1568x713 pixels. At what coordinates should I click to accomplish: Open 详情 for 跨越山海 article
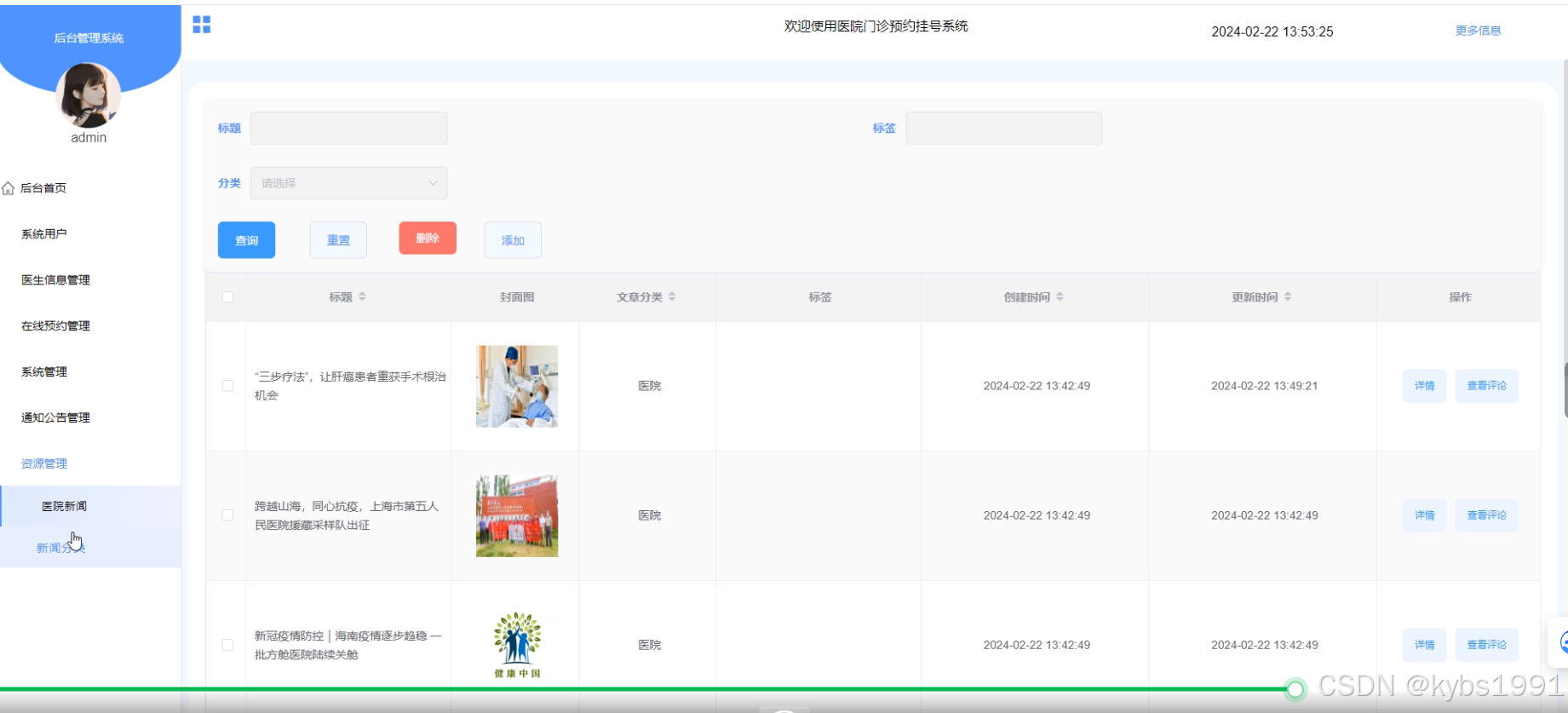pos(1424,515)
